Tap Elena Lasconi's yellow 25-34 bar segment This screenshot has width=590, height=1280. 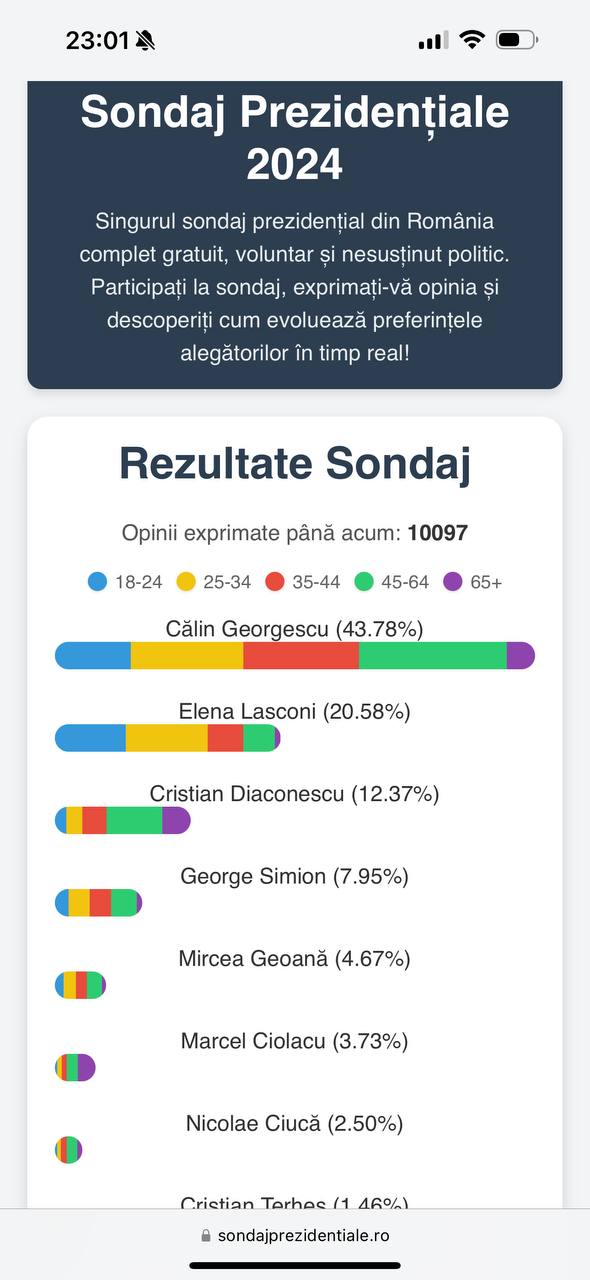tap(167, 738)
